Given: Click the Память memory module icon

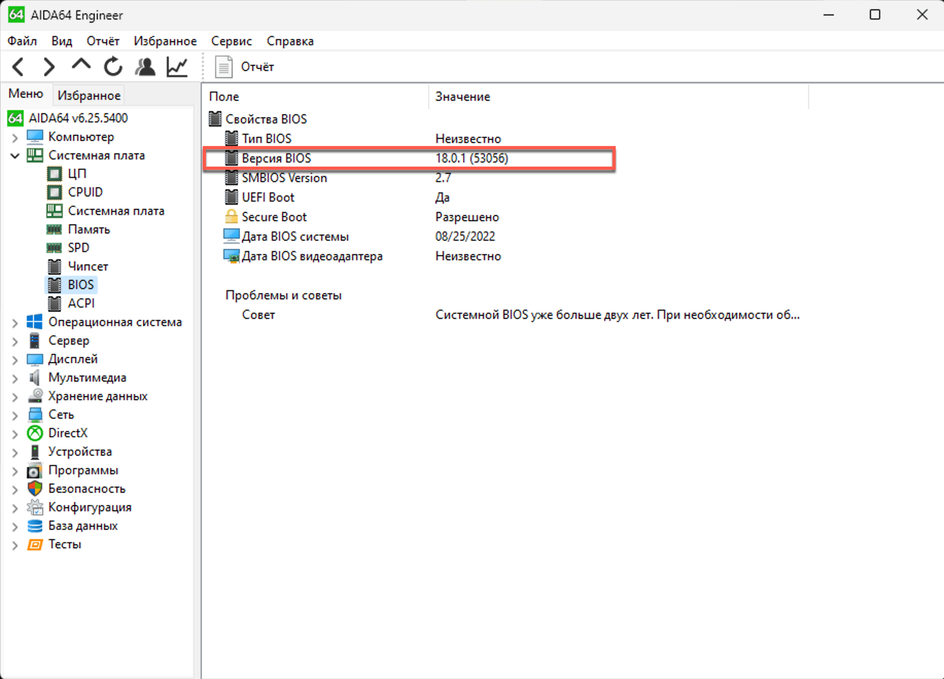Looking at the screenshot, I should pos(54,229).
